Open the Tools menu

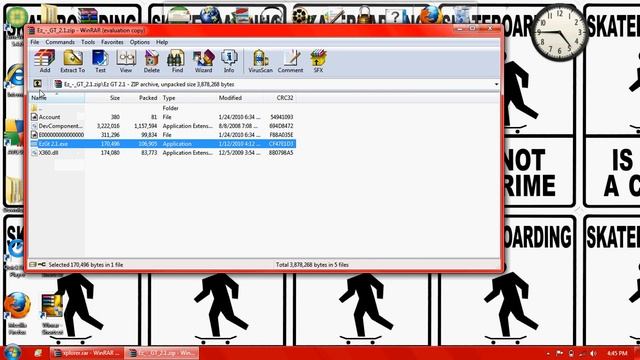coord(88,42)
